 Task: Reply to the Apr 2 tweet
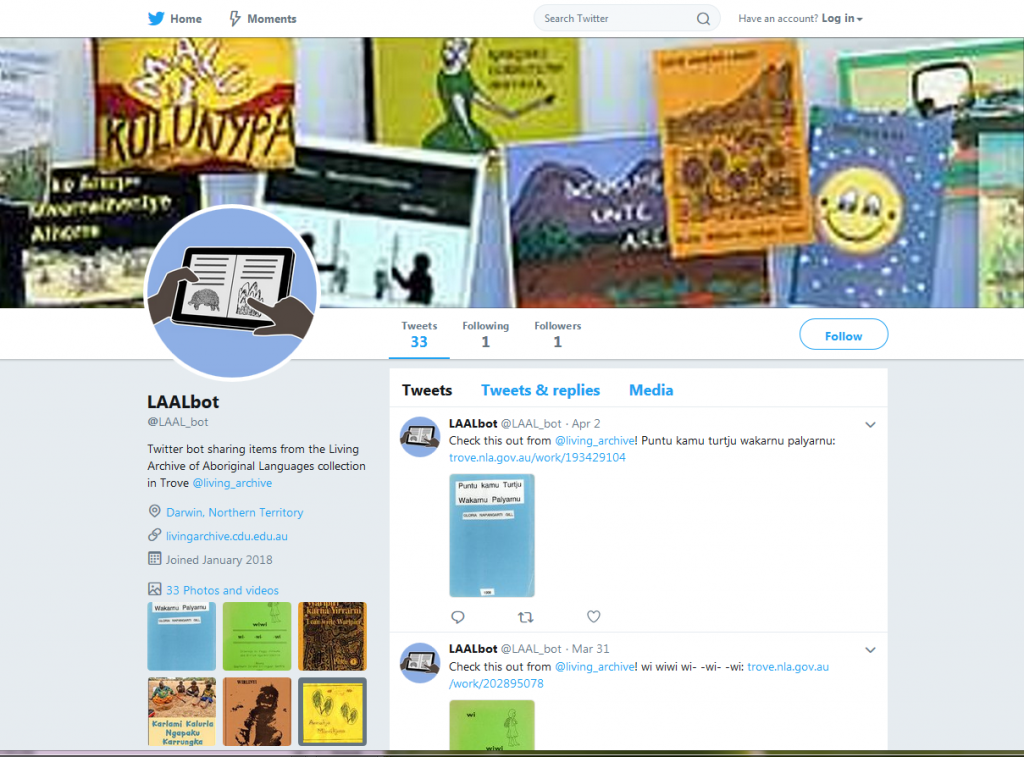(458, 617)
